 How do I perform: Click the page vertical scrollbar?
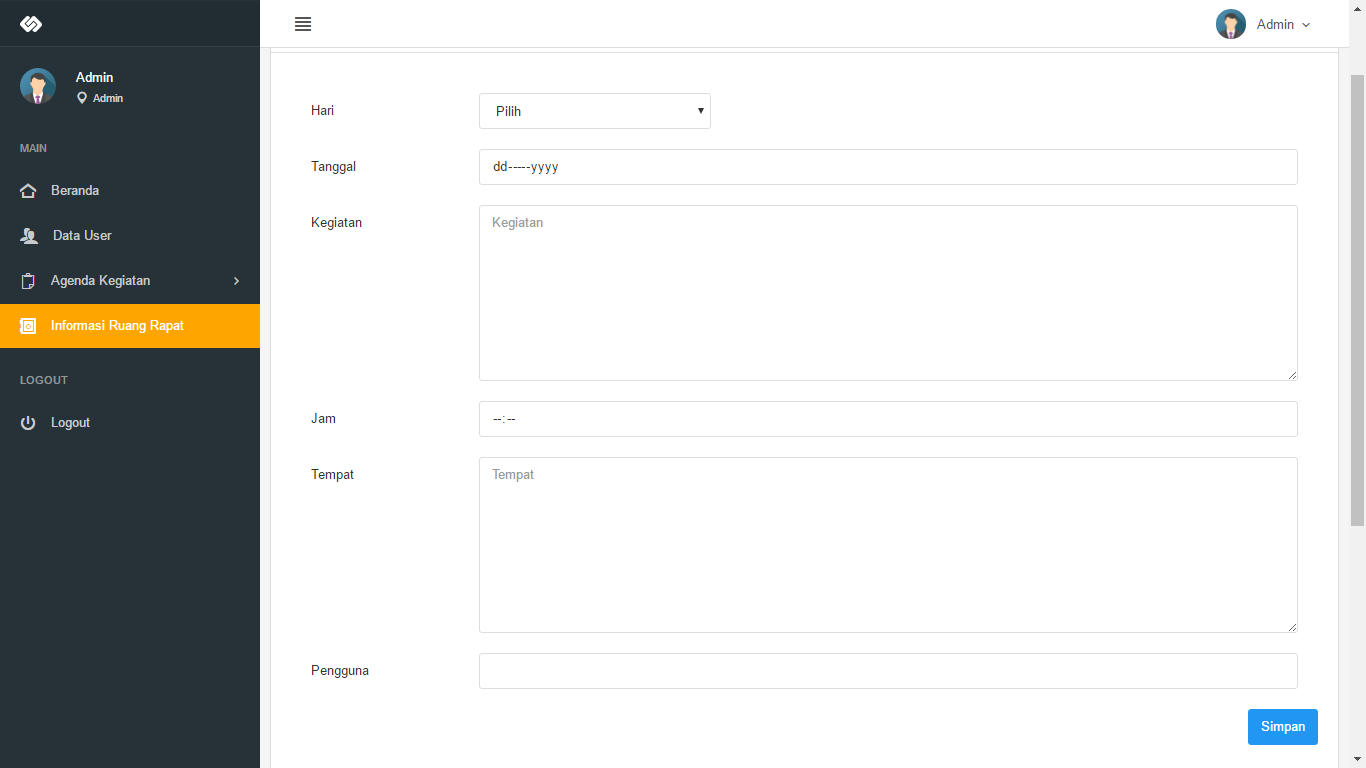[1357, 300]
